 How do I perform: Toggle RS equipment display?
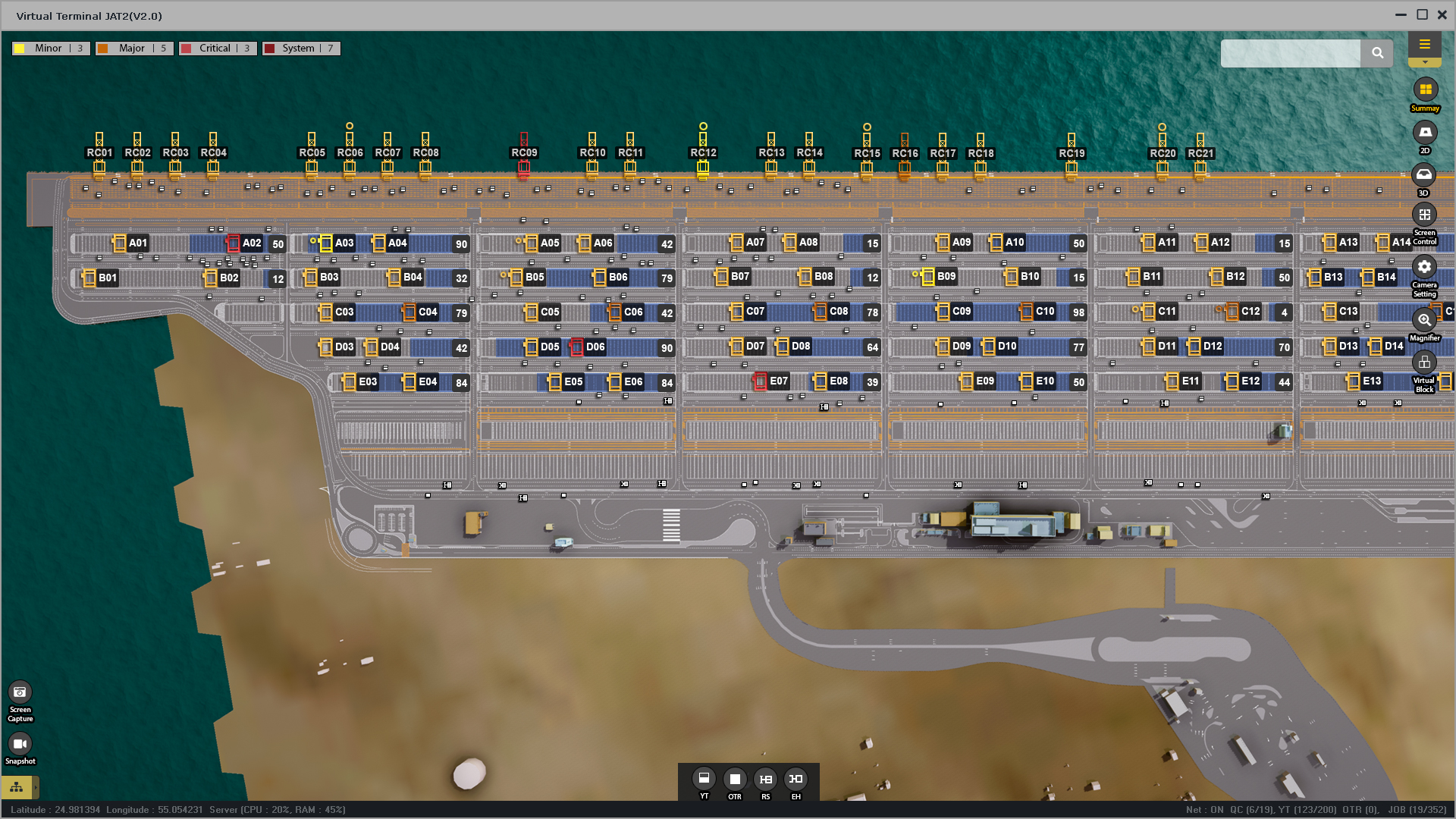(765, 779)
